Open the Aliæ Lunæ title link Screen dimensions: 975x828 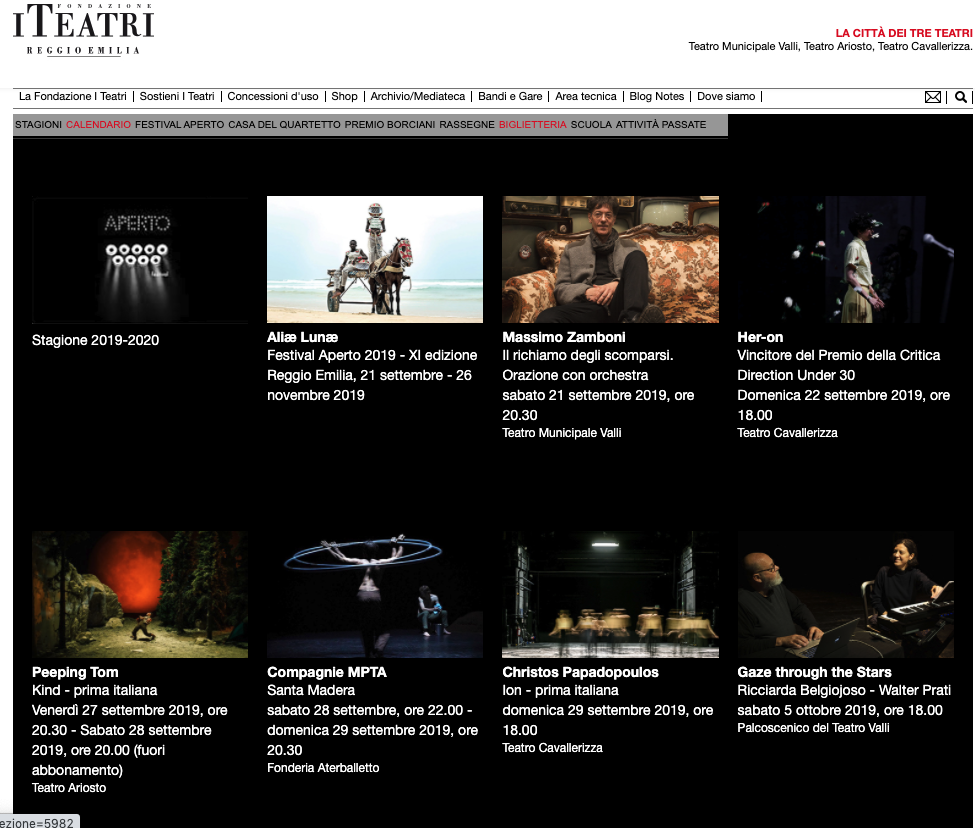coord(302,337)
